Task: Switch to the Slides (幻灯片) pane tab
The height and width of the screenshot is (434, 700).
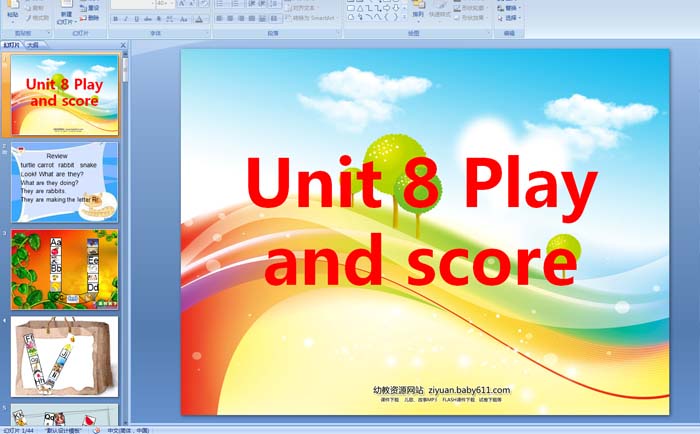Action: (12, 45)
